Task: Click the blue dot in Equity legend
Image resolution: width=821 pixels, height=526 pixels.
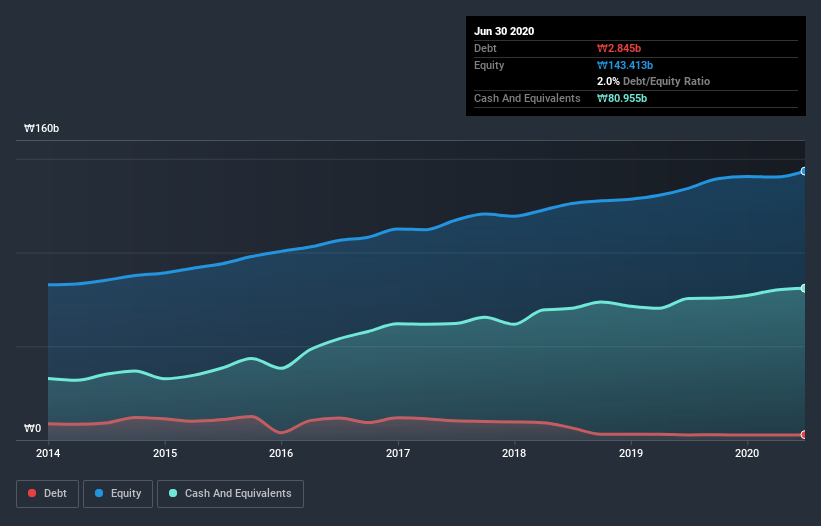Action: (x=99, y=493)
